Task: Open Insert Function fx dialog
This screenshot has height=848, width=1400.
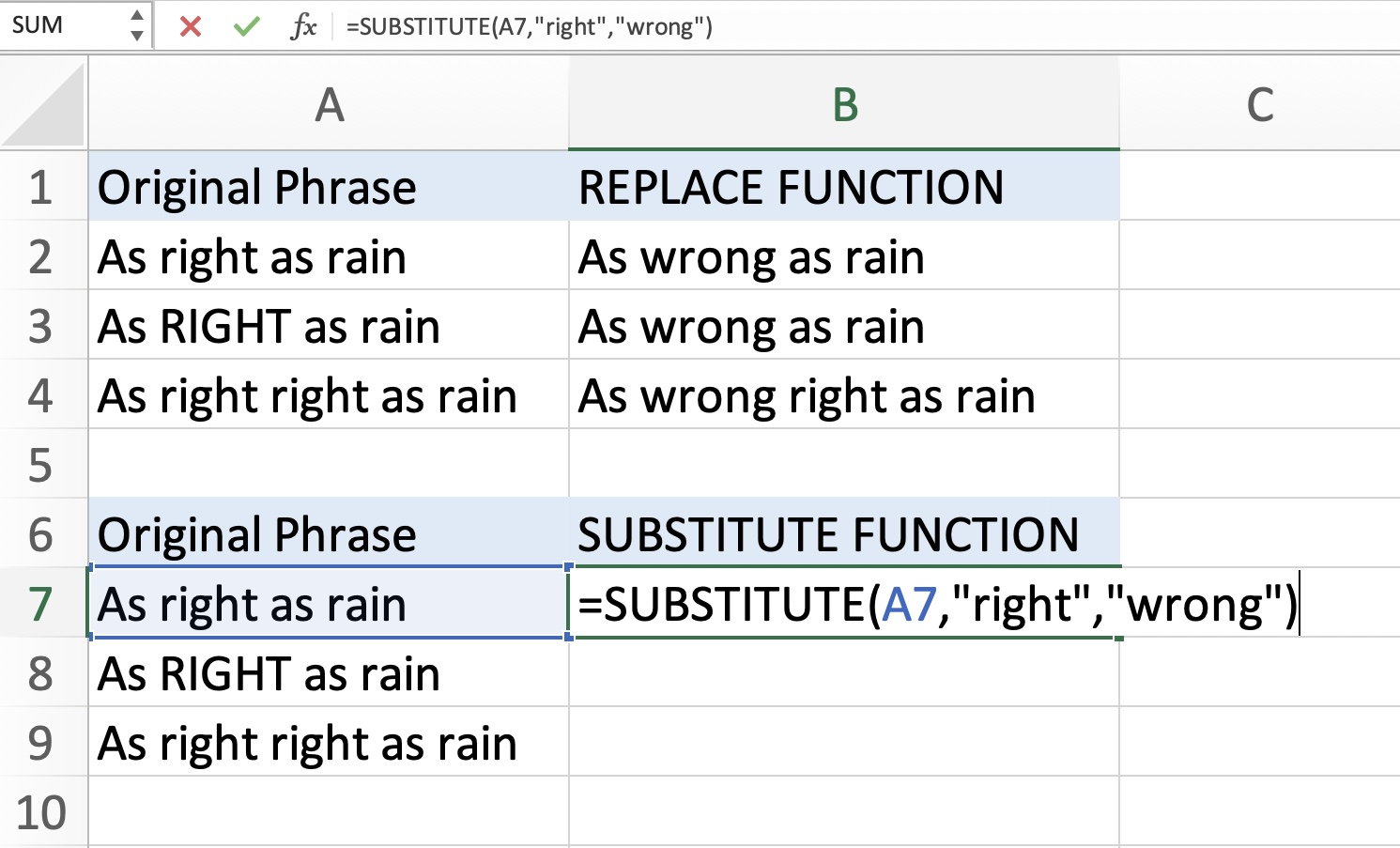Action: [x=303, y=25]
